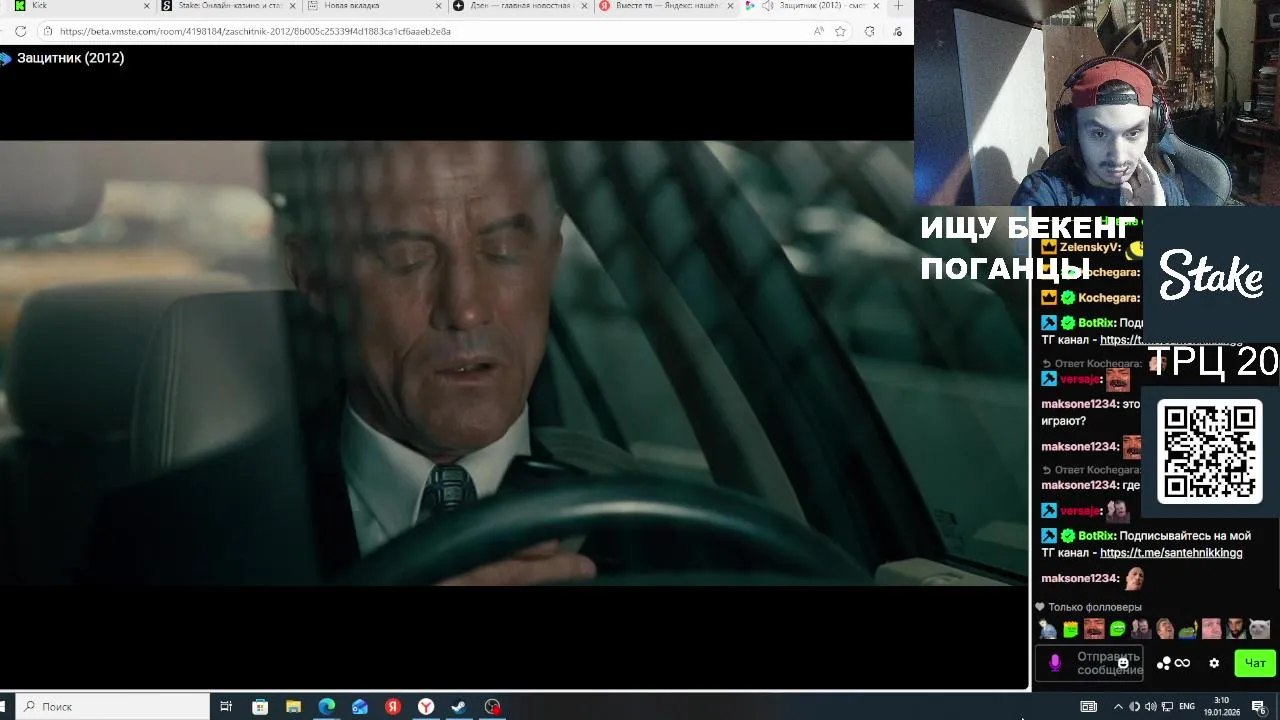Select the green notepad emote

tap(1071, 629)
